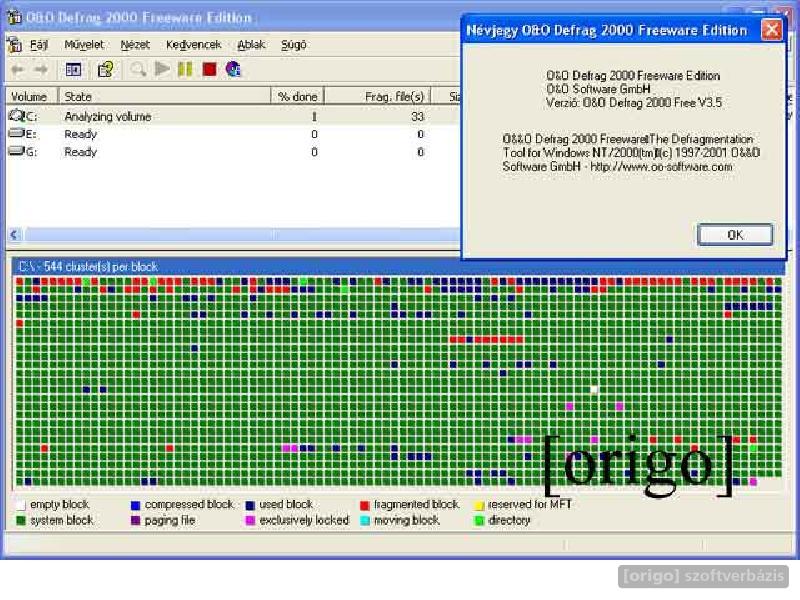This screenshot has height=600, width=800.
Task: Click the blue compressed block legend swatch
Action: [135, 505]
